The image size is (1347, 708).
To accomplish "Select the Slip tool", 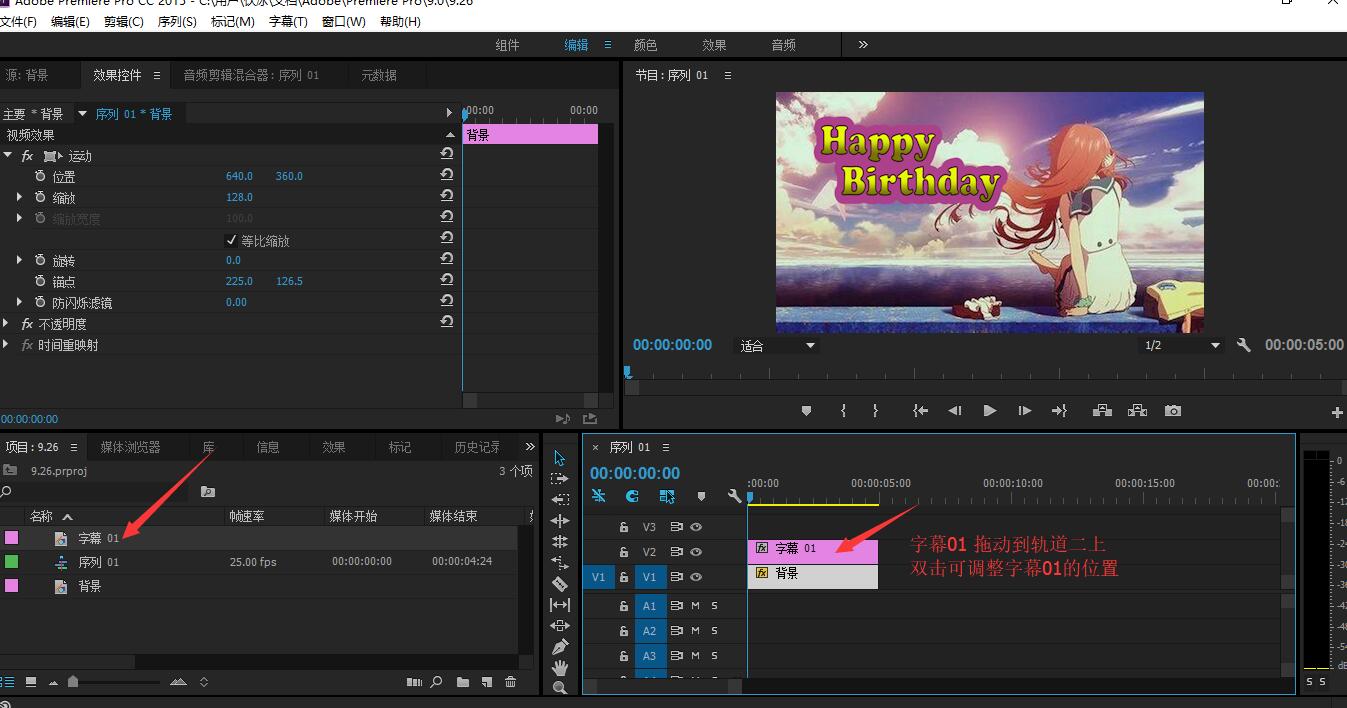I will click(x=560, y=605).
